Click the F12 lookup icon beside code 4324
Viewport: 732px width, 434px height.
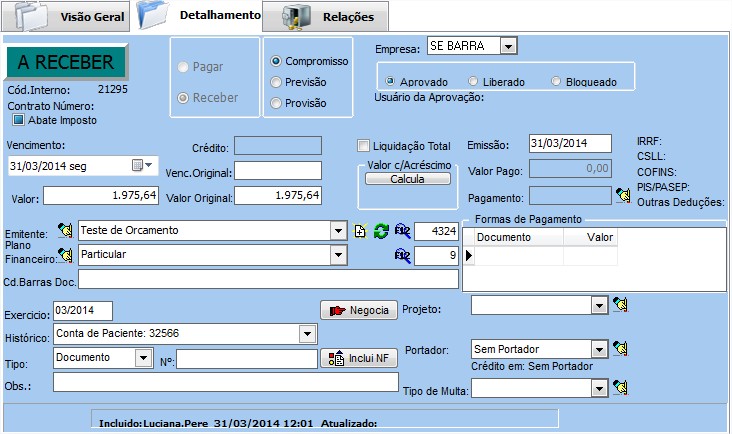402,231
